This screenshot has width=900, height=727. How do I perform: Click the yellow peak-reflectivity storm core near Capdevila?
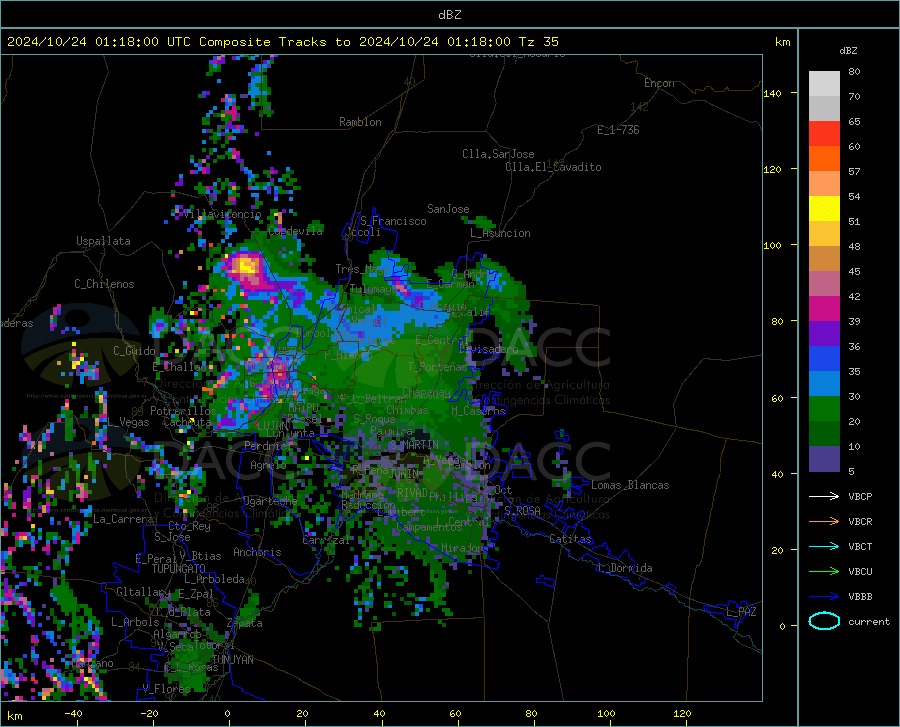(x=247, y=266)
